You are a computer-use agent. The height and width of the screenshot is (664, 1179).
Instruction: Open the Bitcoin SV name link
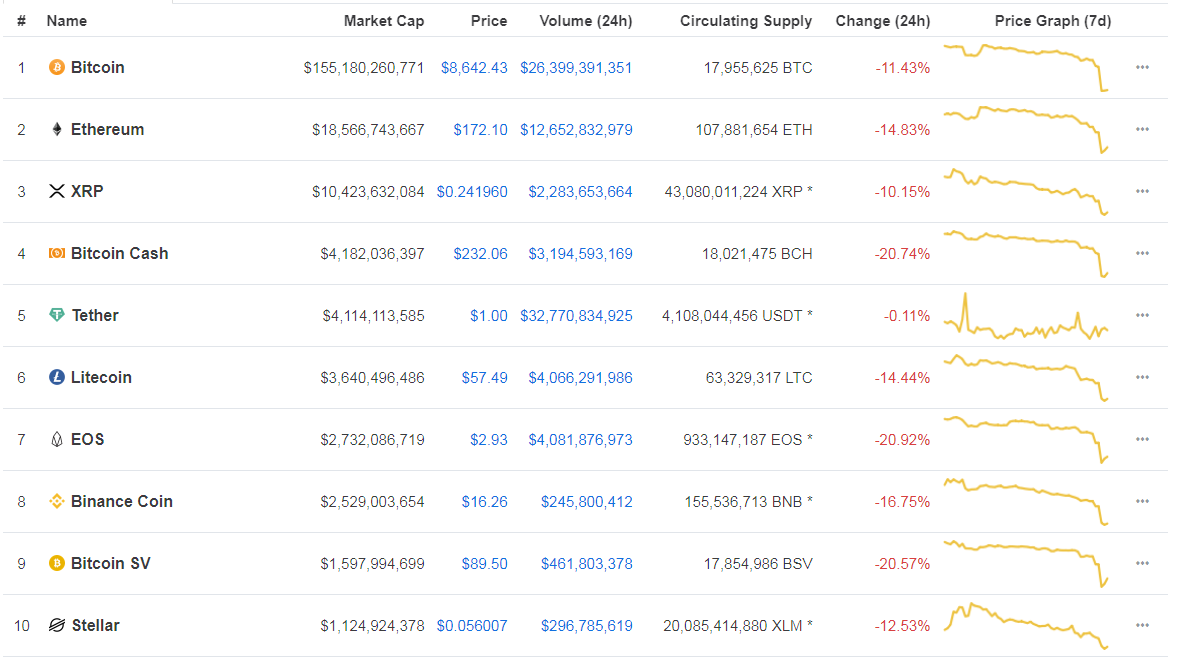click(x=110, y=563)
